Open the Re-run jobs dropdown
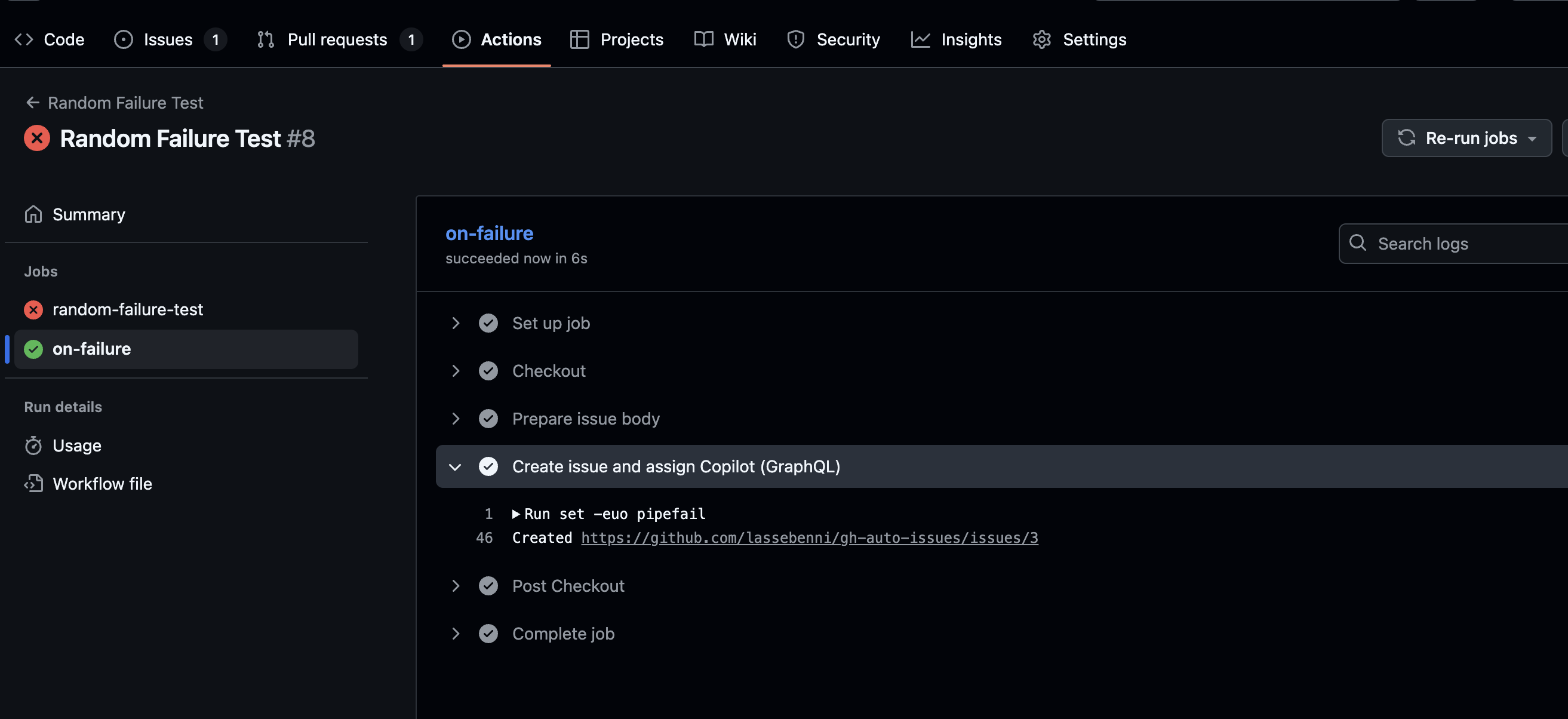Viewport: 1568px width, 719px height. [x=1466, y=138]
